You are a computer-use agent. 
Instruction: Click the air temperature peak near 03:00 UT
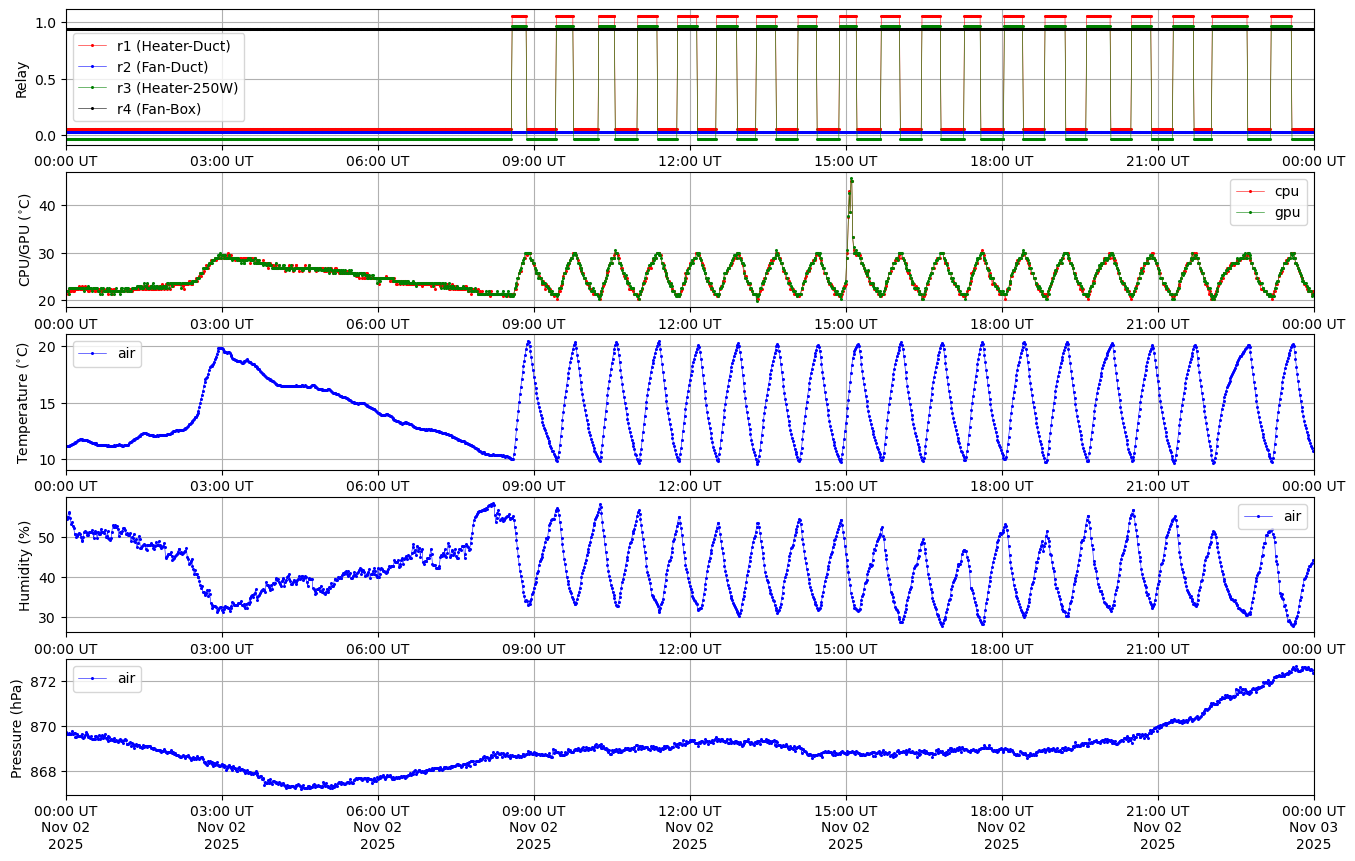(220, 349)
